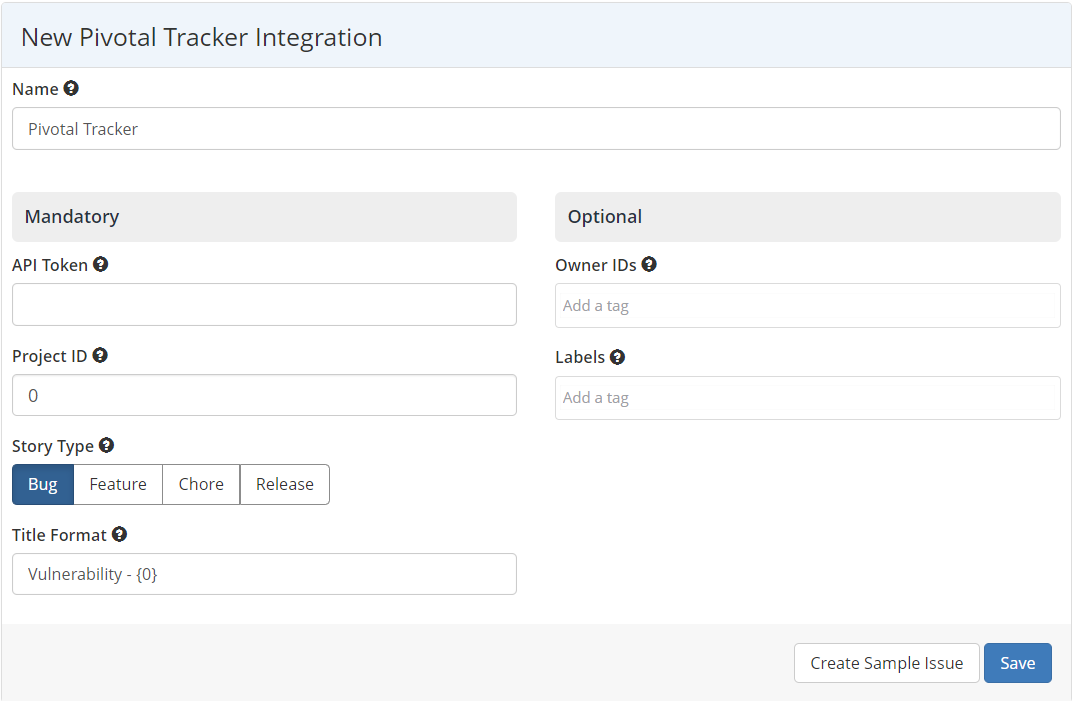Click the Story Type help icon
This screenshot has width=1072, height=701.
pyautogui.click(x=106, y=445)
